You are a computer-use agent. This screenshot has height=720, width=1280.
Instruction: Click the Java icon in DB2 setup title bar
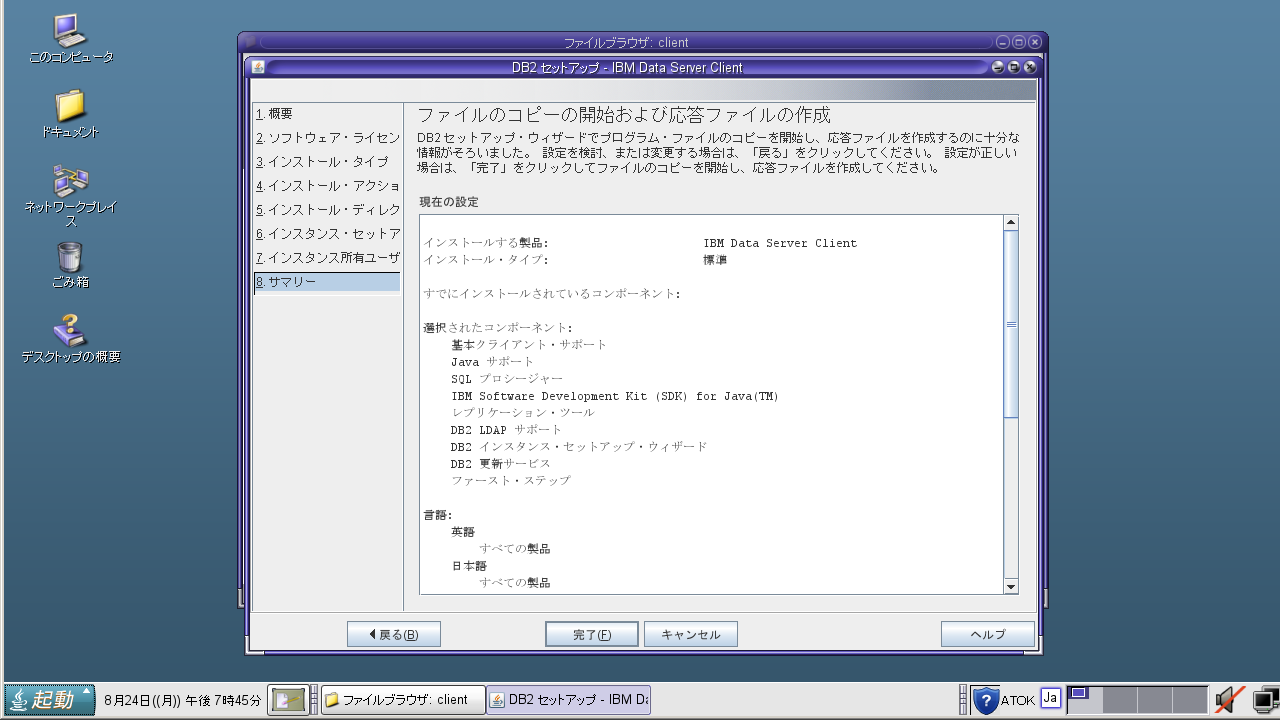pos(258,67)
